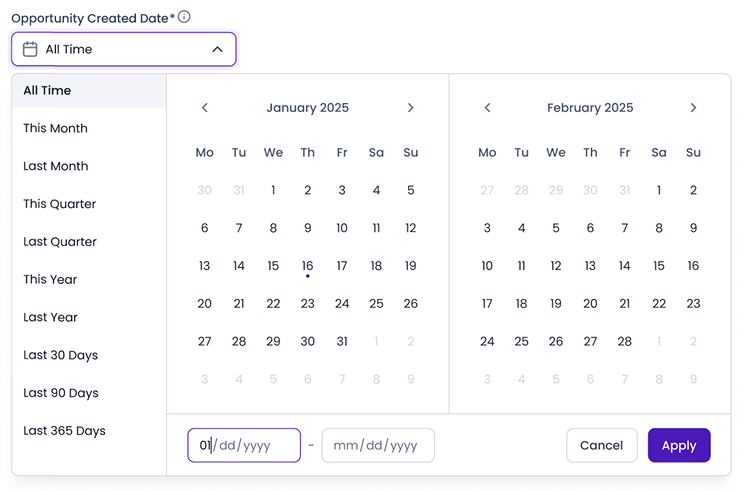750x491 pixels.
Task: Click the February 2025 month title
Action: (x=590, y=108)
